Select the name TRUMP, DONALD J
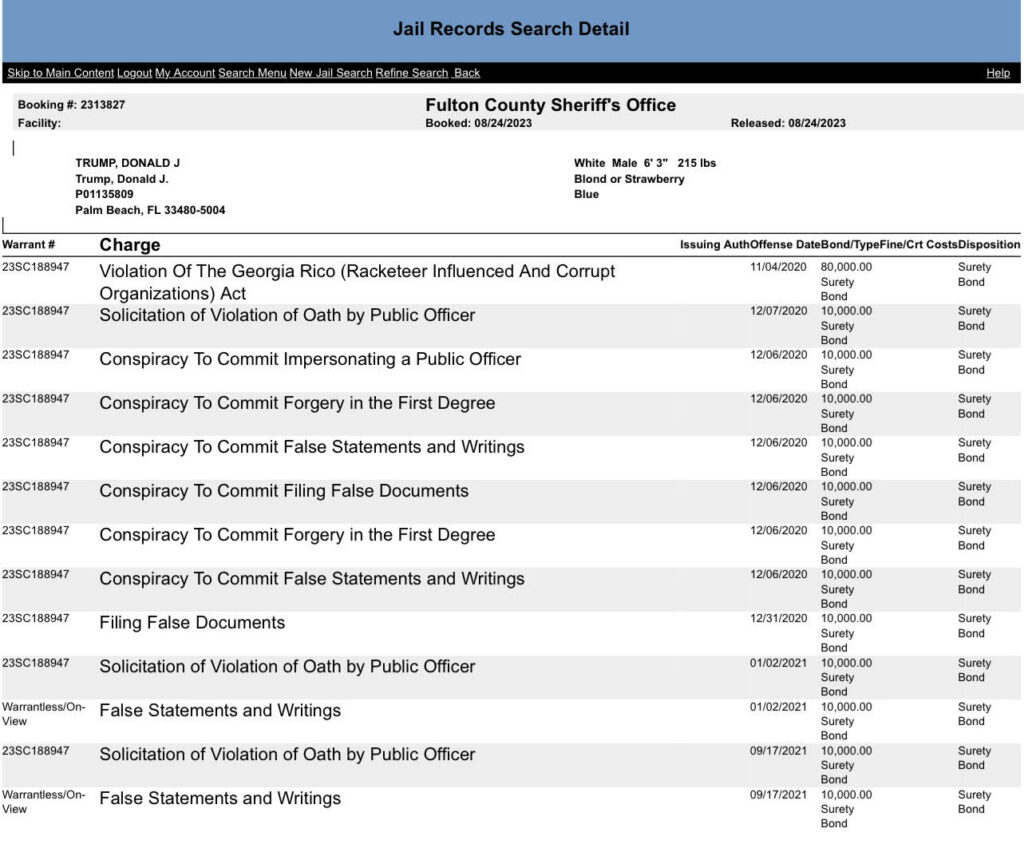 pyautogui.click(x=127, y=163)
